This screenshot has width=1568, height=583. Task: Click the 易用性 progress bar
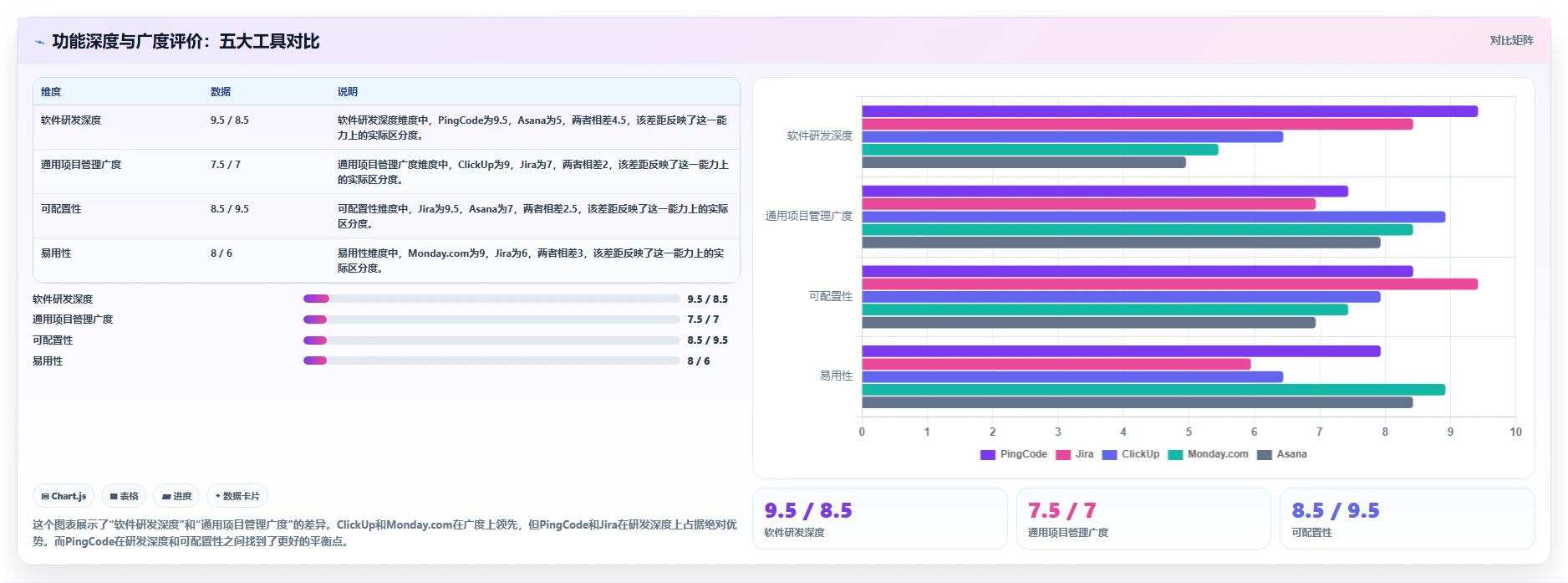(491, 361)
